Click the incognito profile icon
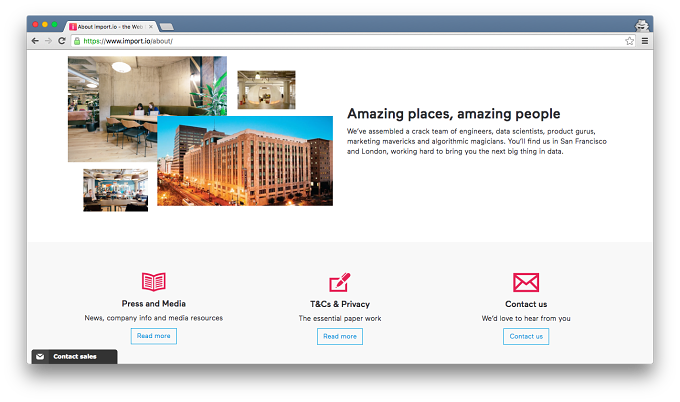The height and width of the screenshot is (402, 680). coord(642,26)
